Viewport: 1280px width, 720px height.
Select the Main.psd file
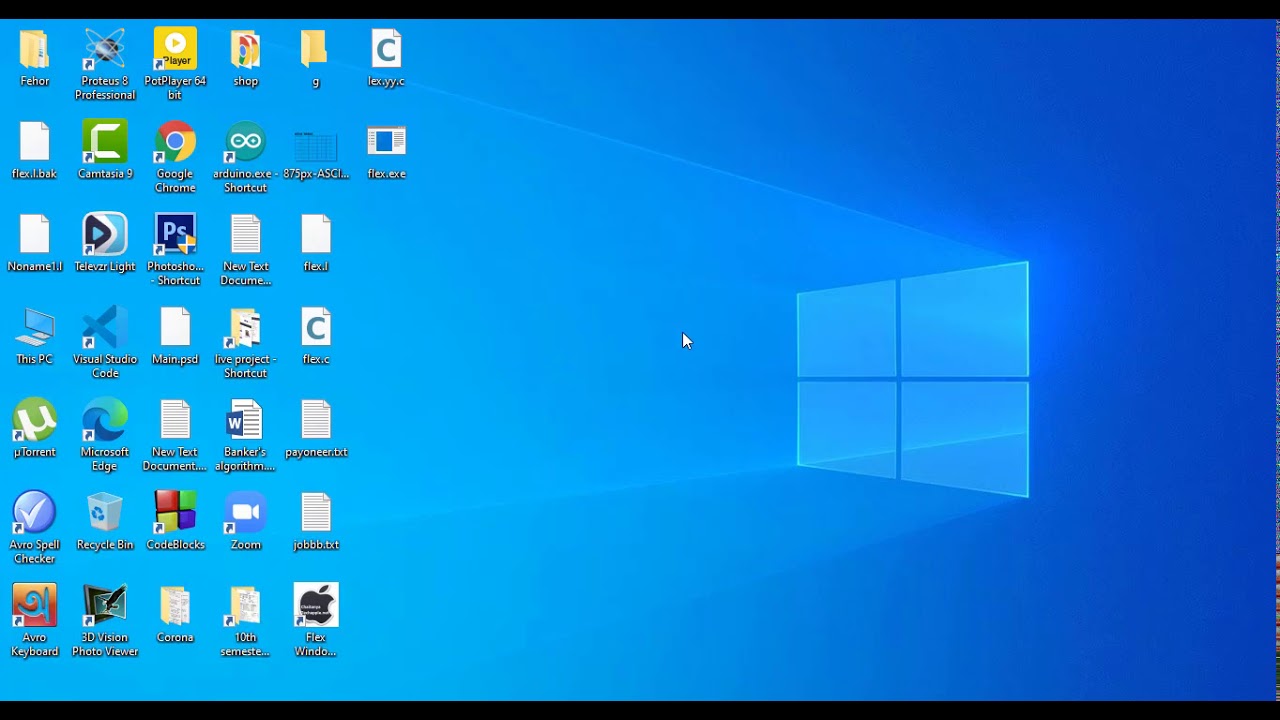pyautogui.click(x=175, y=328)
